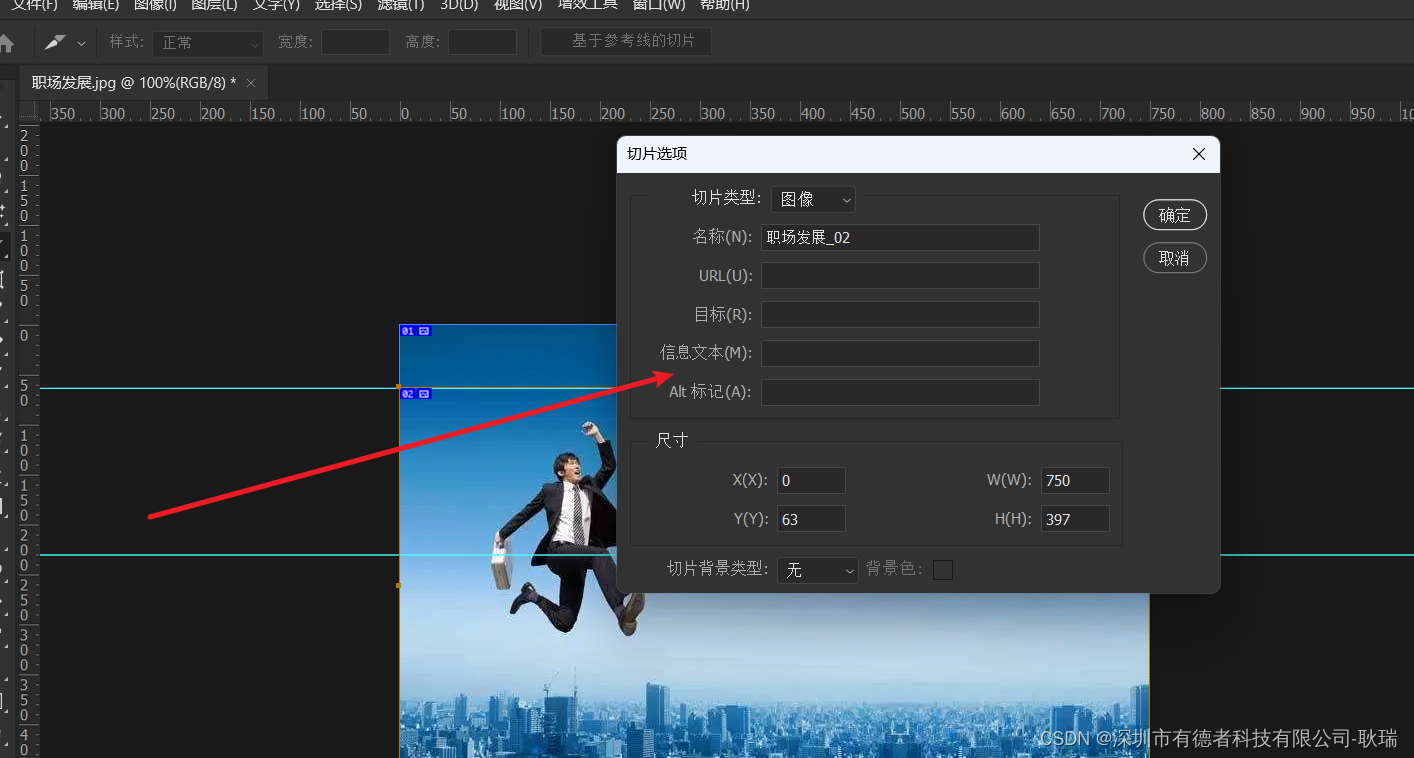Click the Y(Y) field showing 63
Viewport: 1414px width, 758px height.
coord(811,519)
